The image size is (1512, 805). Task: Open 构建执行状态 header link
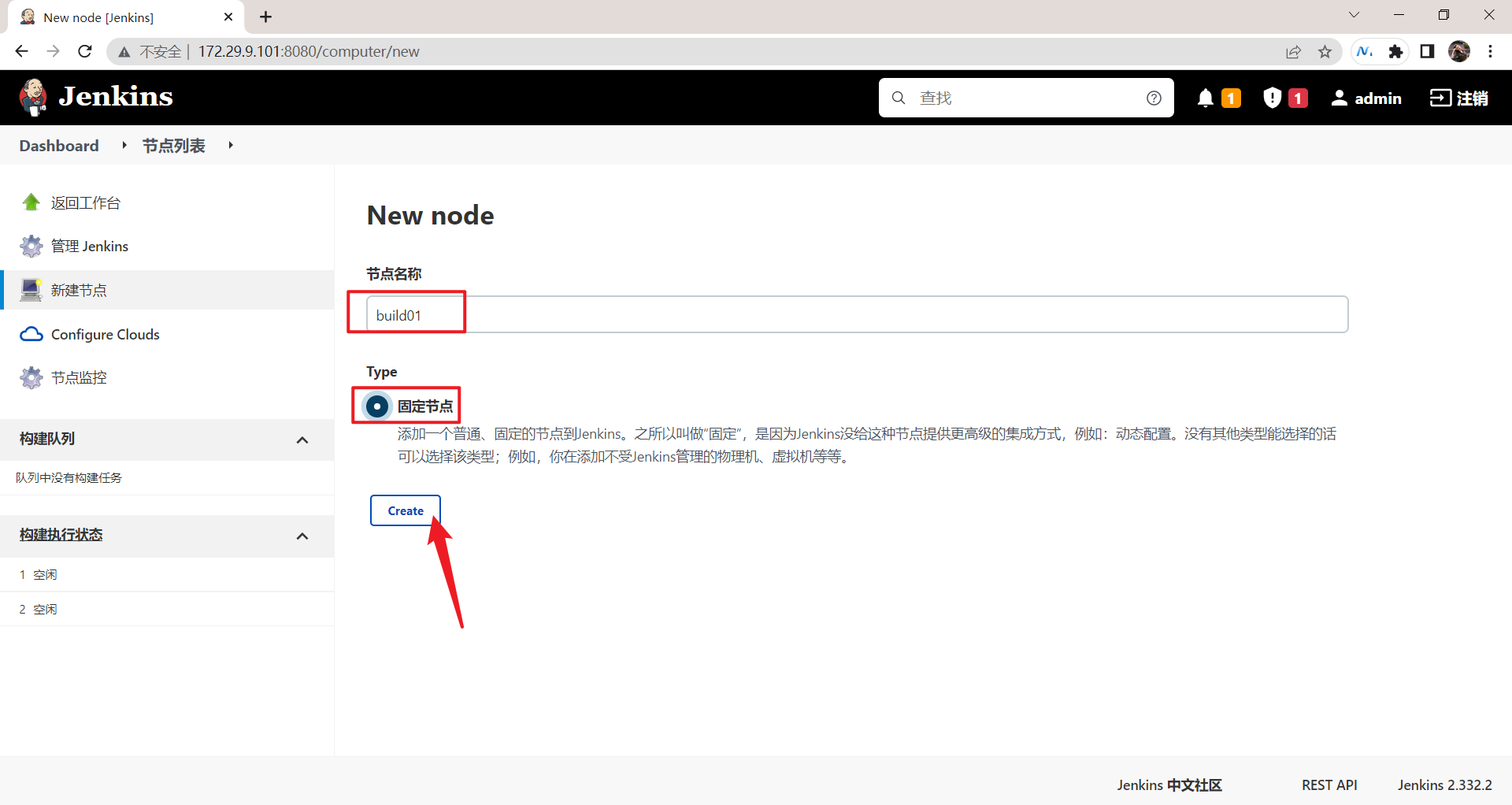coord(61,535)
